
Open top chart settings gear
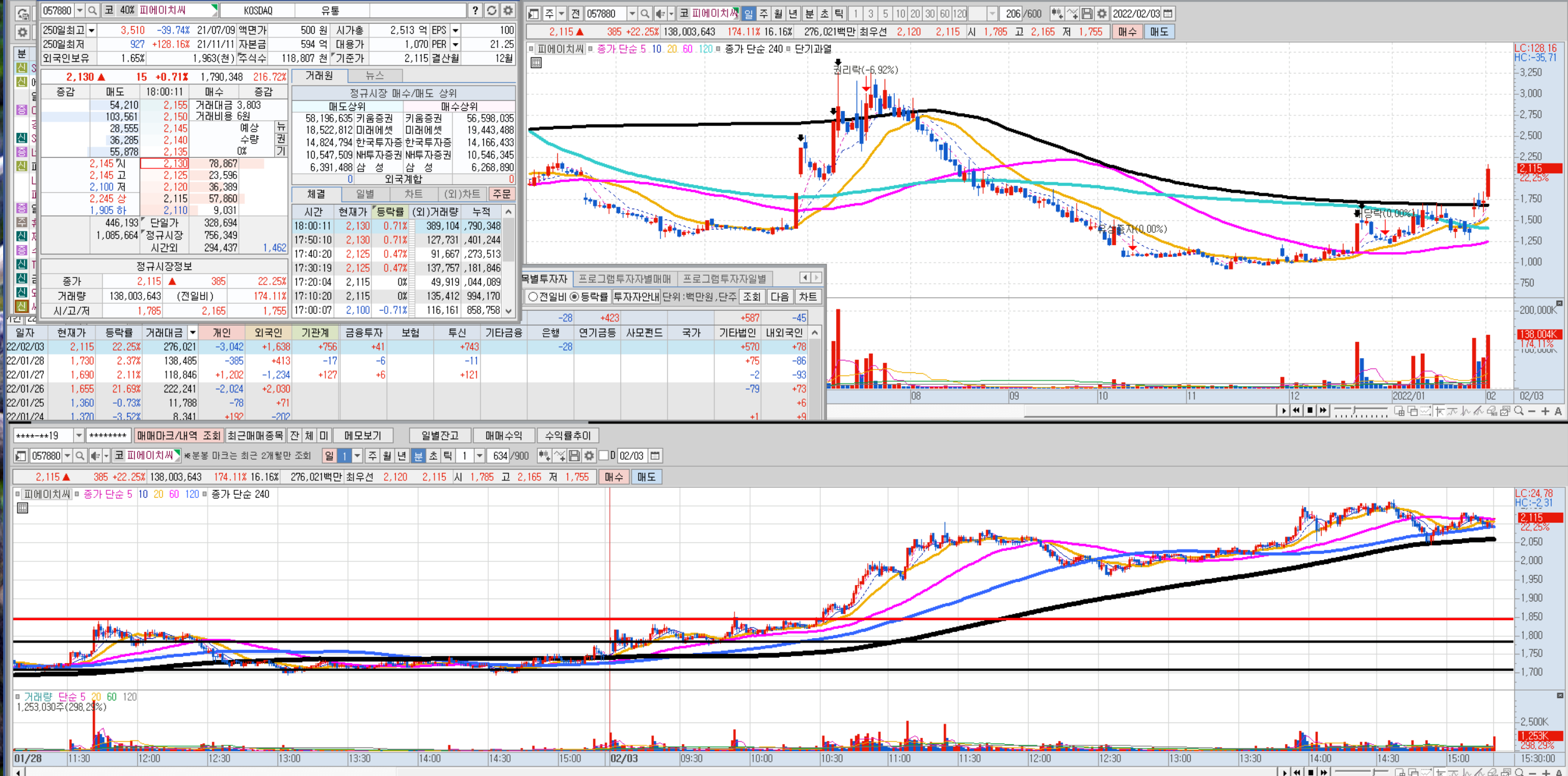[x=1102, y=14]
